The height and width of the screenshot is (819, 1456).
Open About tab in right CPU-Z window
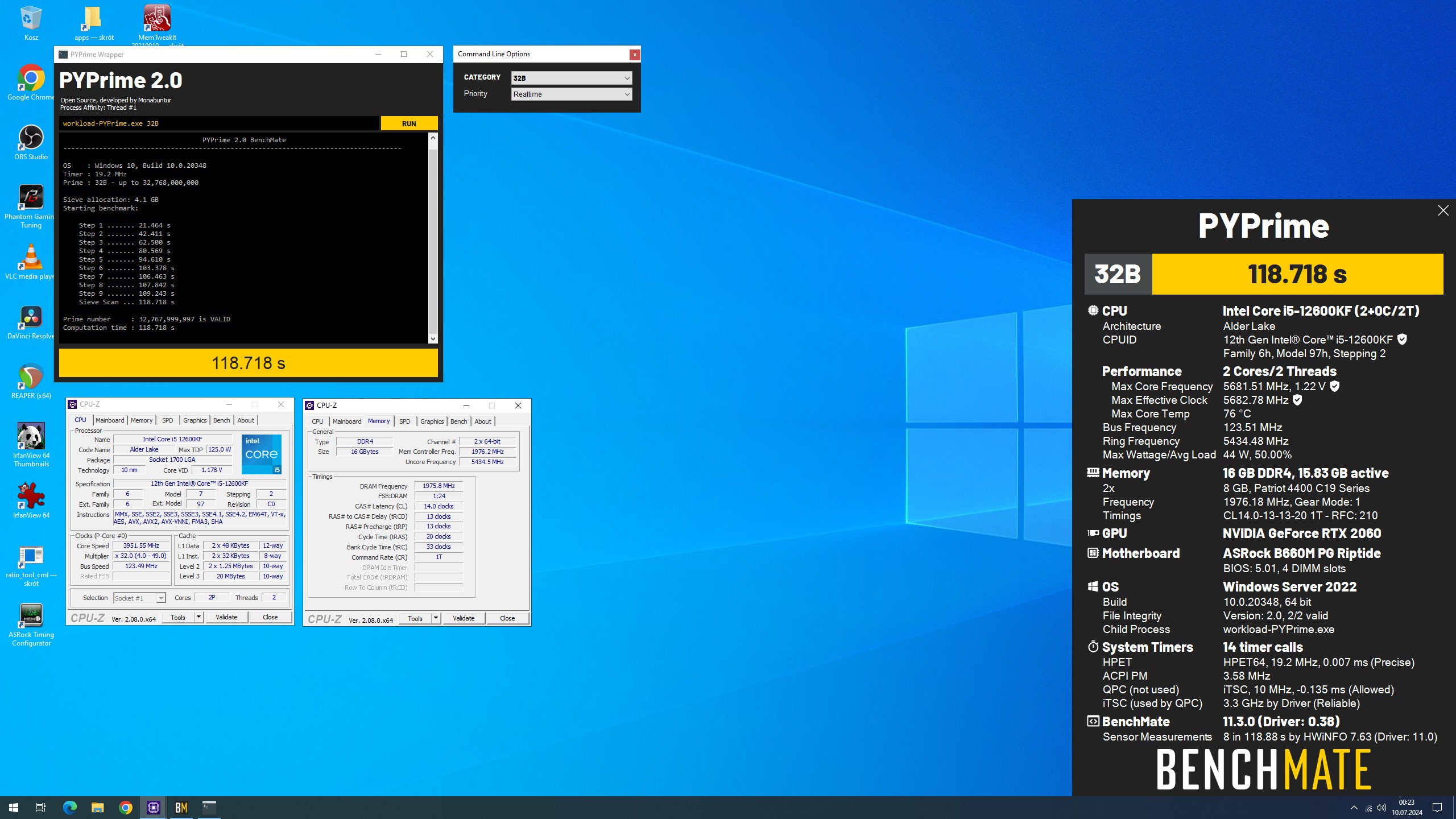(x=483, y=421)
